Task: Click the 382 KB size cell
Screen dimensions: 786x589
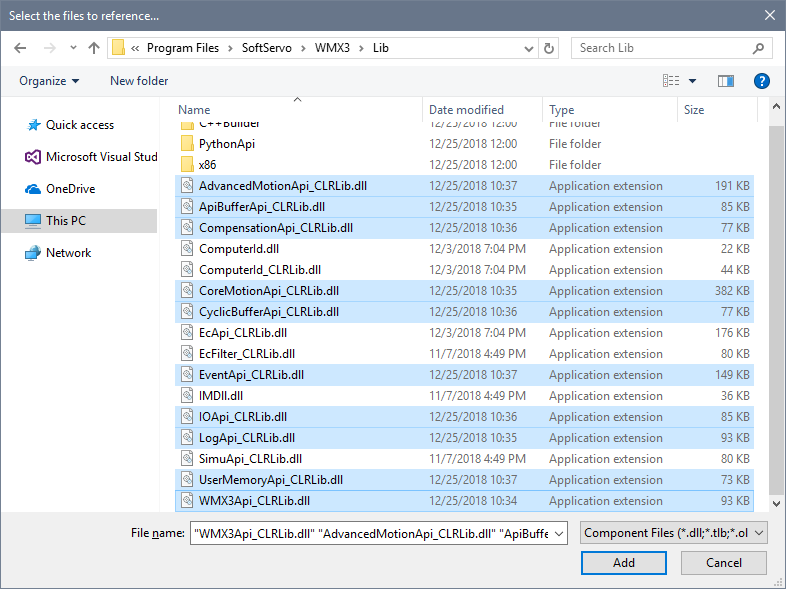Action: [x=732, y=291]
